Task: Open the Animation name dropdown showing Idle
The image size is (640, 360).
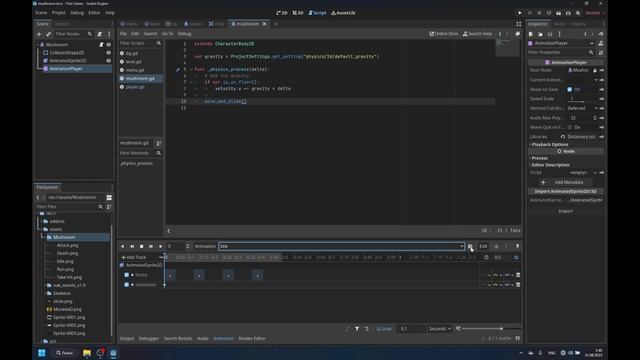Action: (x=342, y=247)
